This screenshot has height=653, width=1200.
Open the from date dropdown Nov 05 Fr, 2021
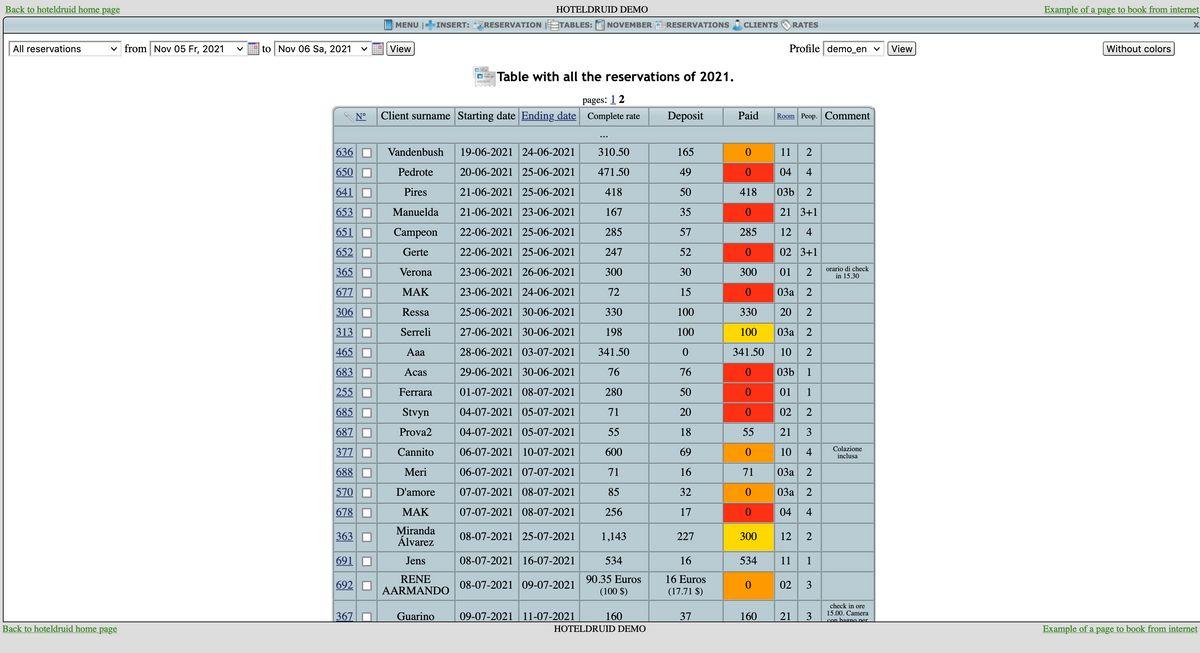click(x=198, y=48)
